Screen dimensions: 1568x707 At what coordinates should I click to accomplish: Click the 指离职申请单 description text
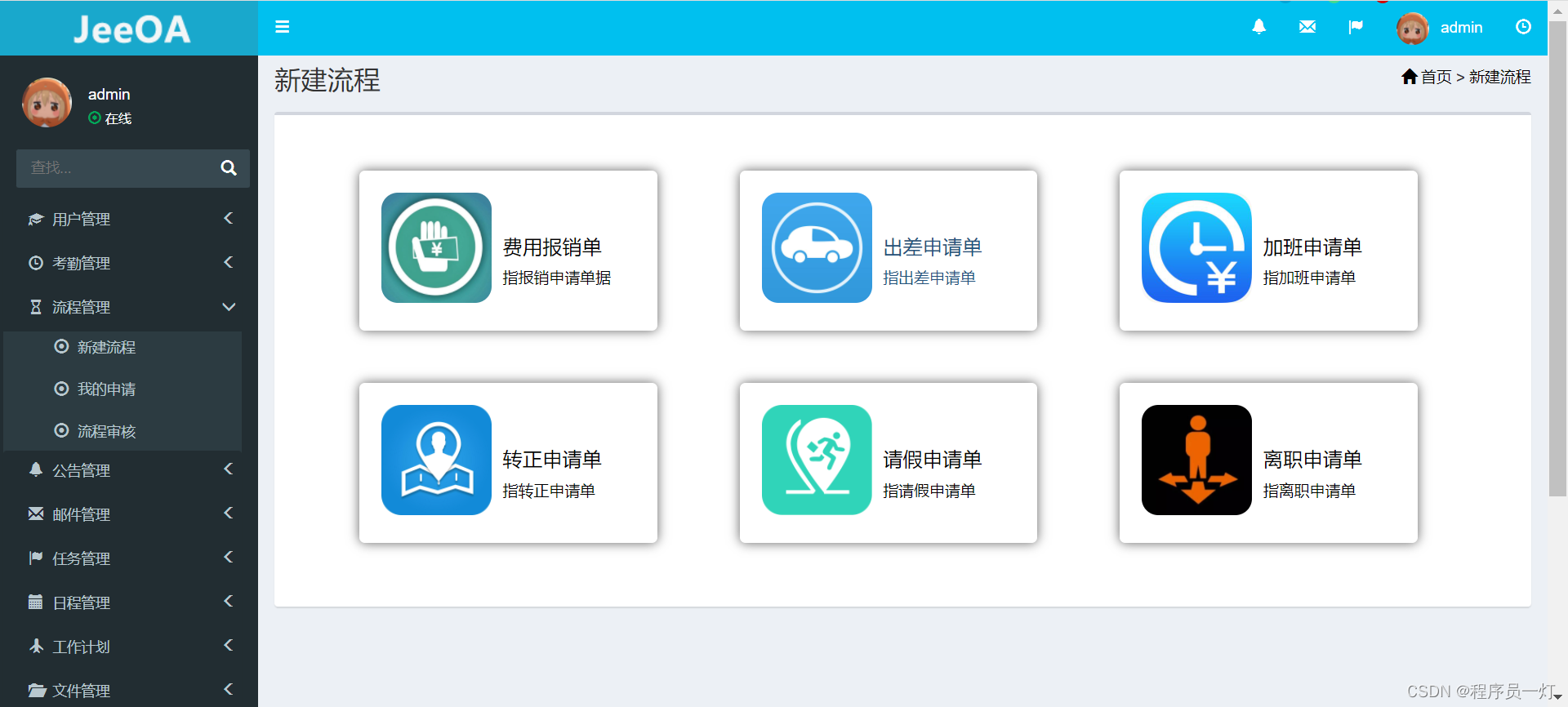[x=1309, y=491]
